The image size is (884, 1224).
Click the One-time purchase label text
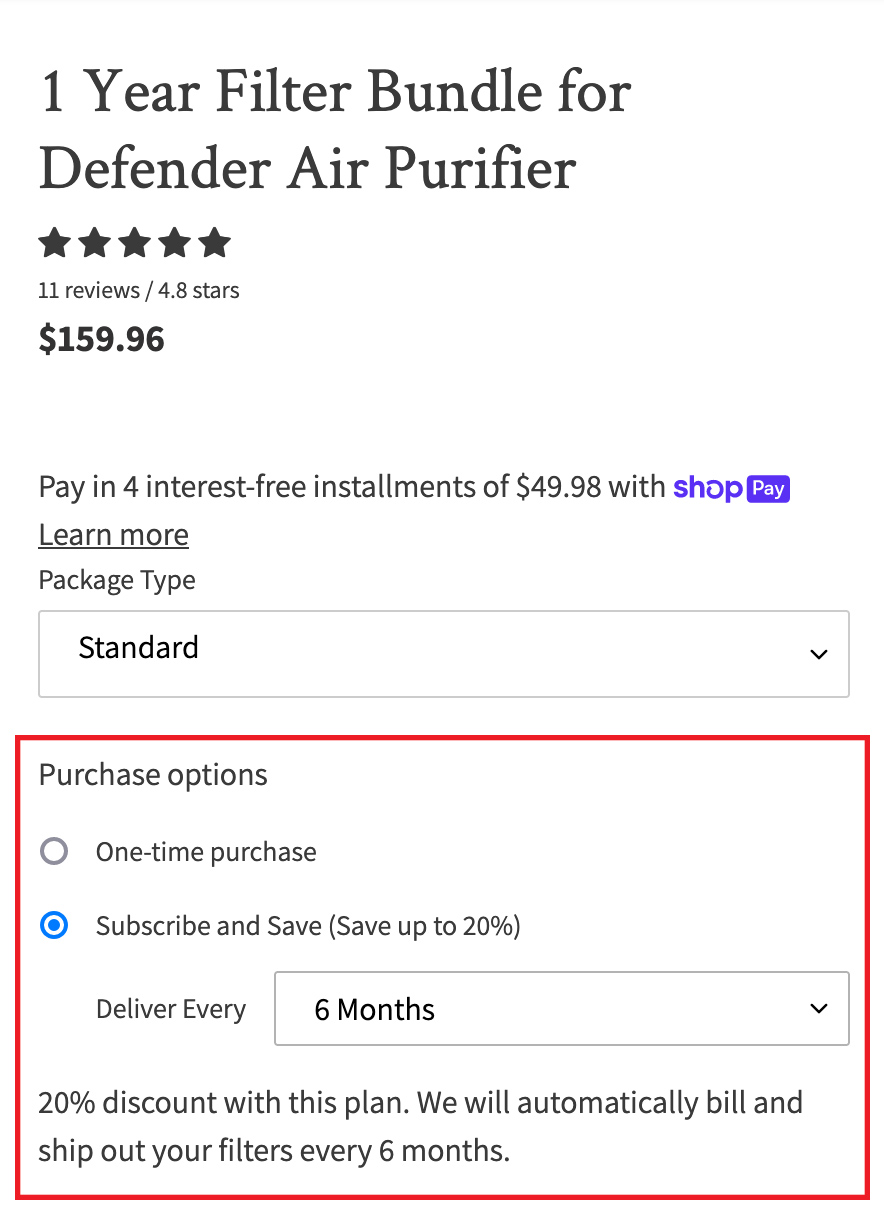206,852
